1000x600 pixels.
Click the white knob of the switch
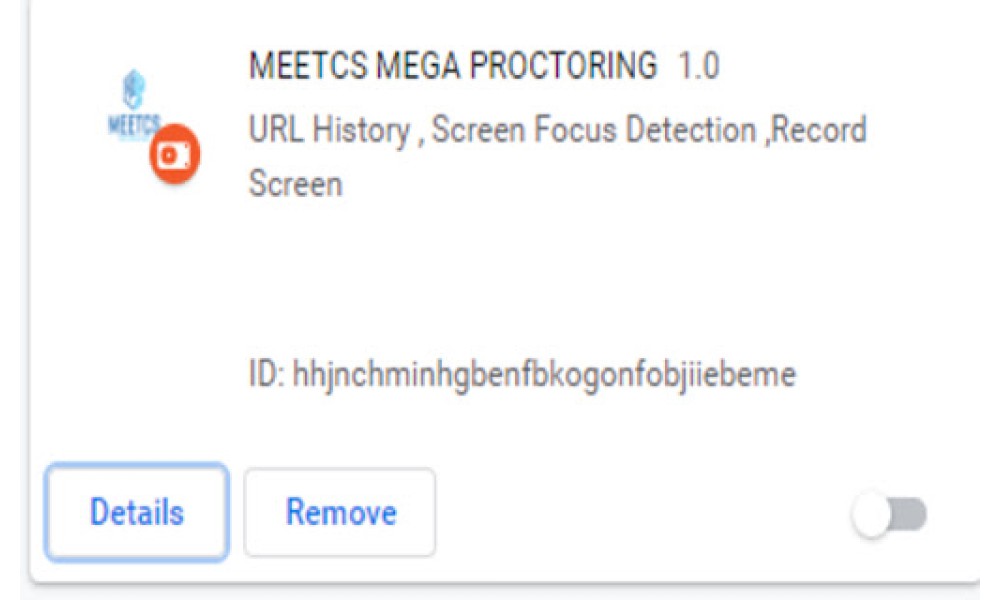click(871, 515)
